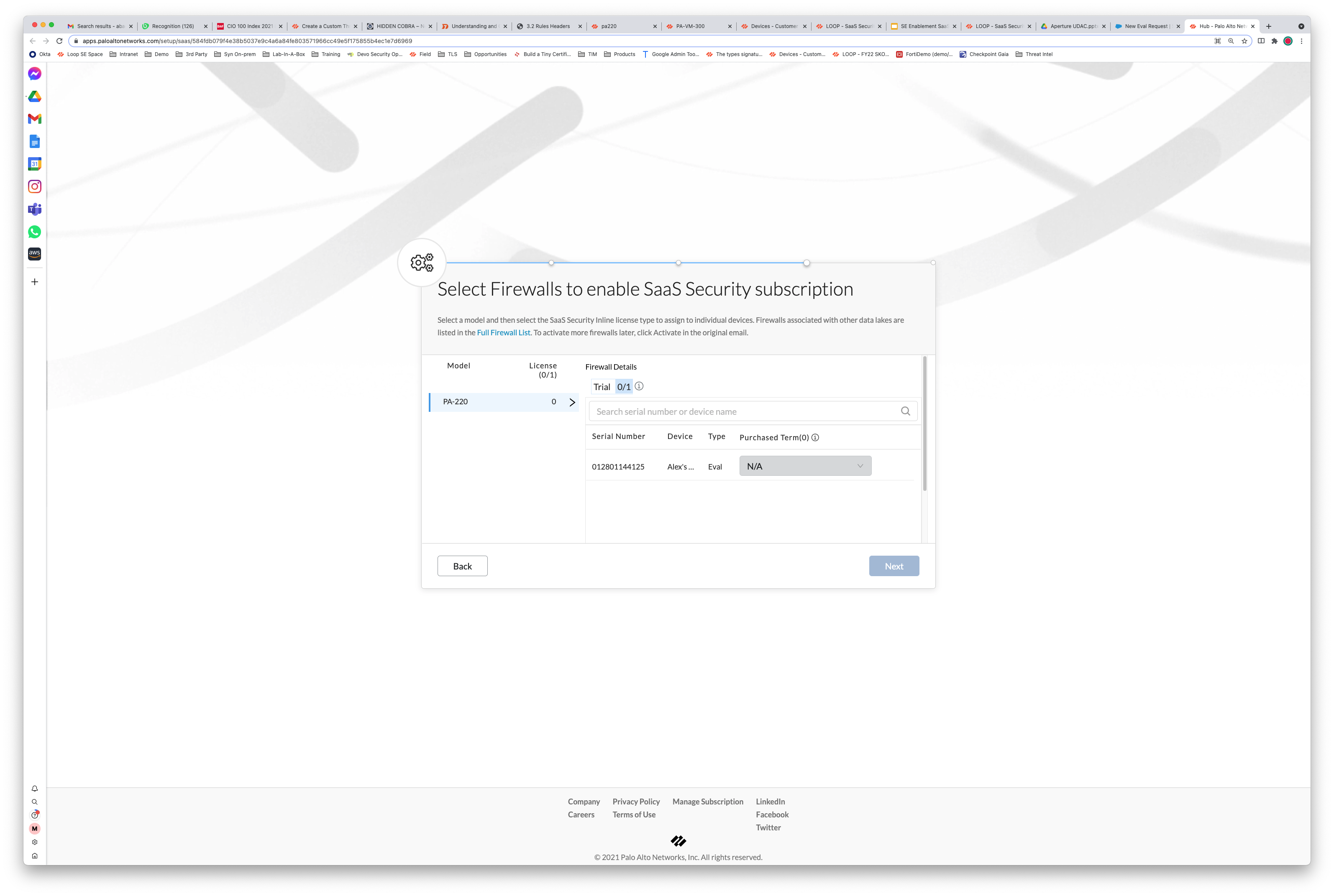Image resolution: width=1334 pixels, height=896 pixels.
Task: Open Google Drive from the sidebar
Action: click(x=34, y=96)
